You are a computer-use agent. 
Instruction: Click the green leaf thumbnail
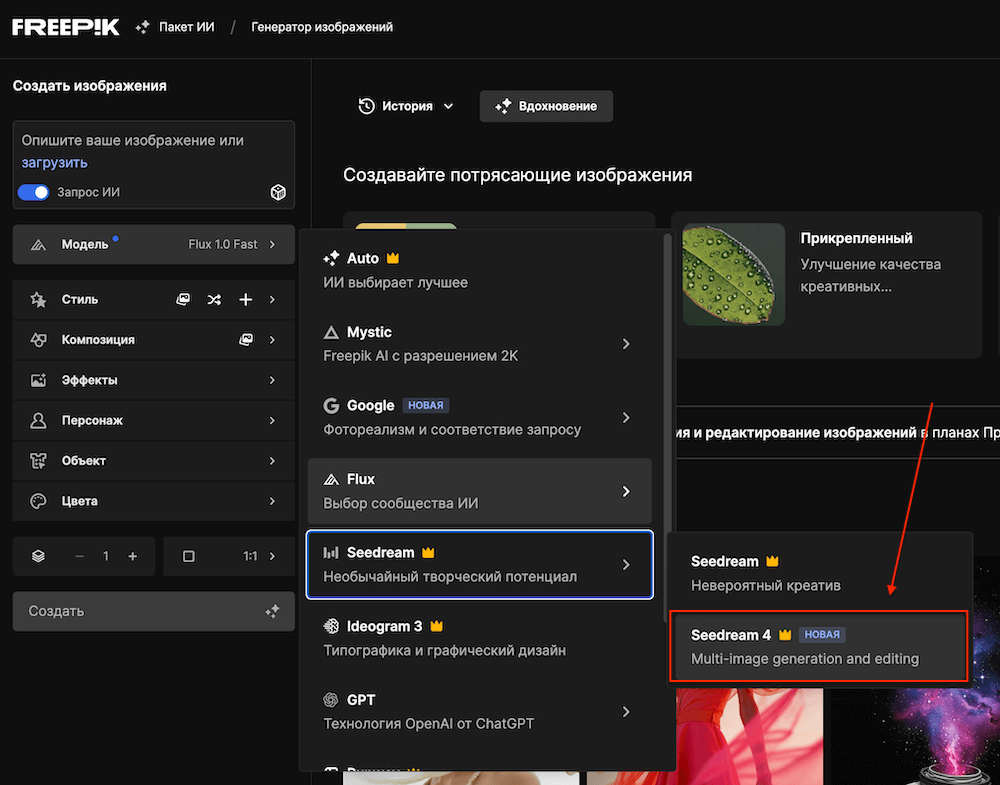tap(733, 274)
